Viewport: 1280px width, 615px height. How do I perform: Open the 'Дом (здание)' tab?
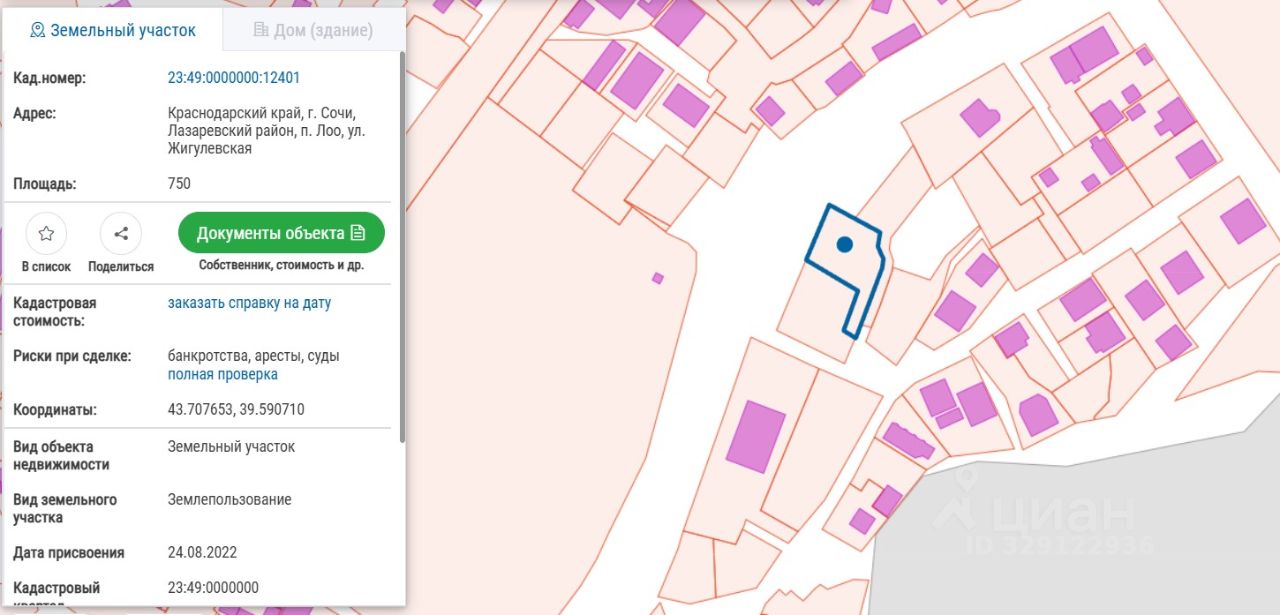pos(312,30)
